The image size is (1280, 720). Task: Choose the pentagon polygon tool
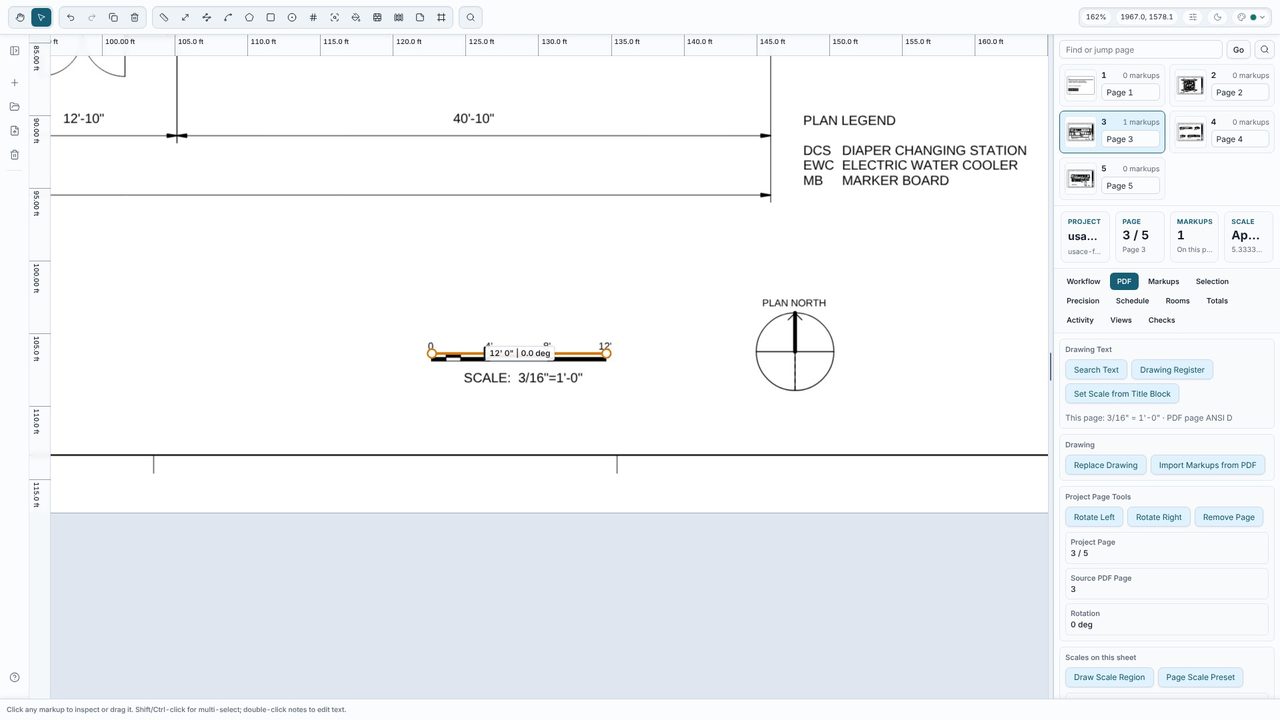(x=249, y=17)
